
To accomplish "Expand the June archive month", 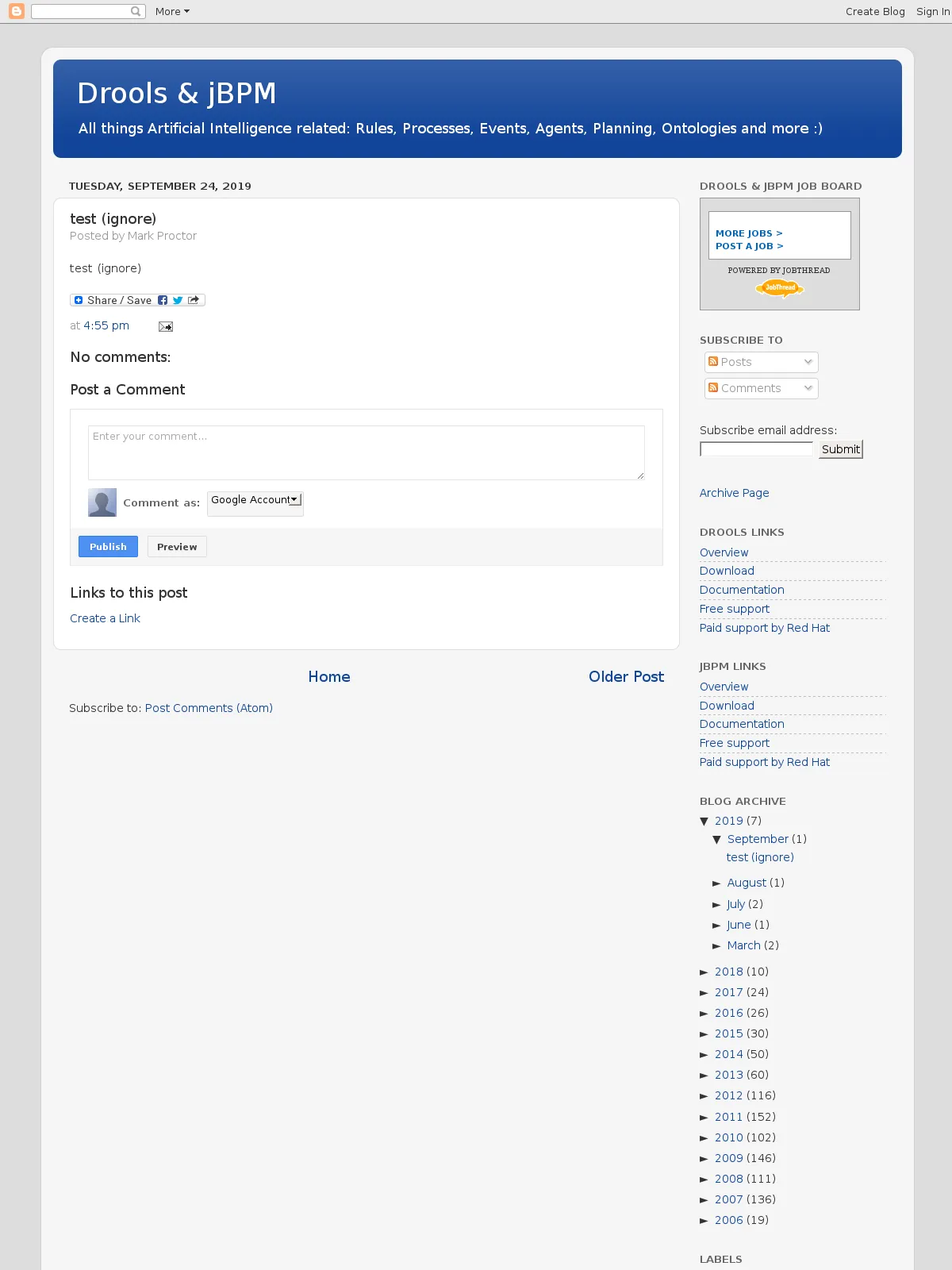I will tap(717, 926).
